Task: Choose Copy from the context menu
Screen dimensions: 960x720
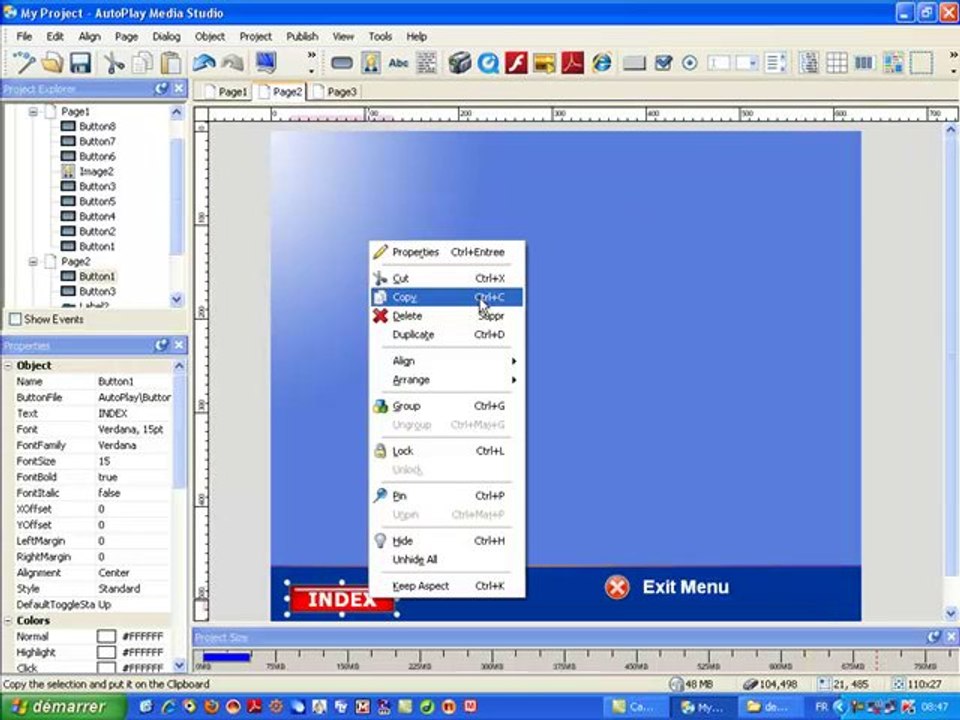Action: point(447,297)
